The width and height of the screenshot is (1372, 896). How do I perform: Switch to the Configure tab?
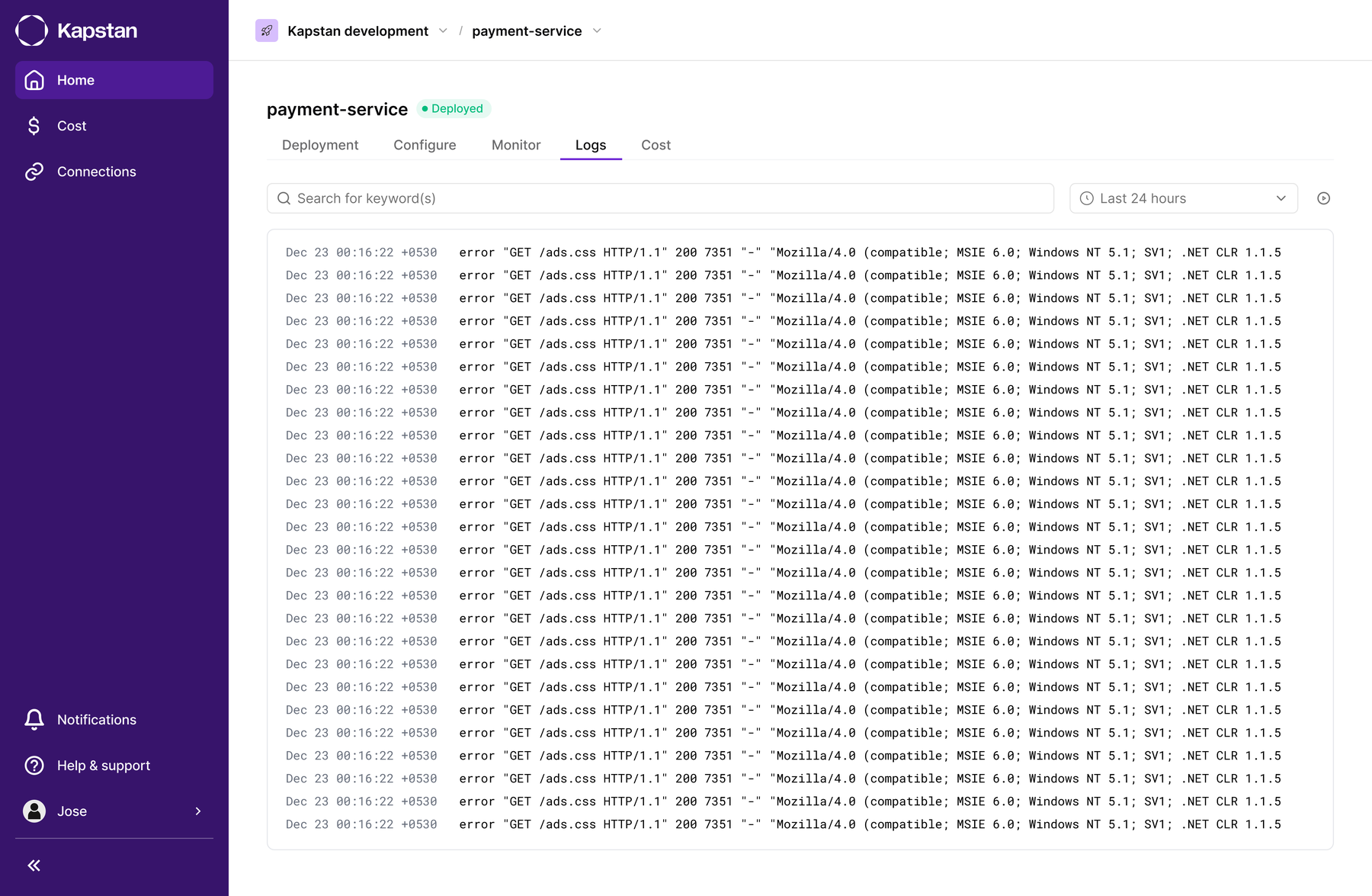[425, 145]
